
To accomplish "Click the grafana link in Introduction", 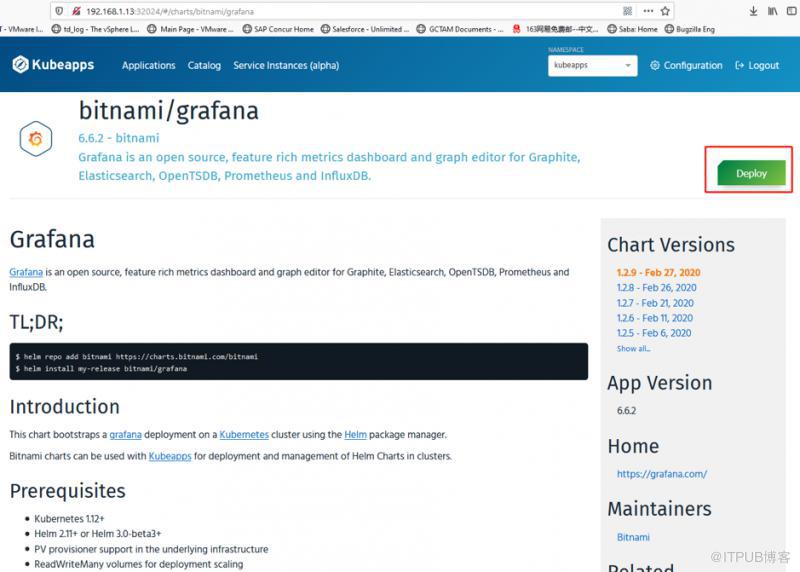I will coord(126,435).
